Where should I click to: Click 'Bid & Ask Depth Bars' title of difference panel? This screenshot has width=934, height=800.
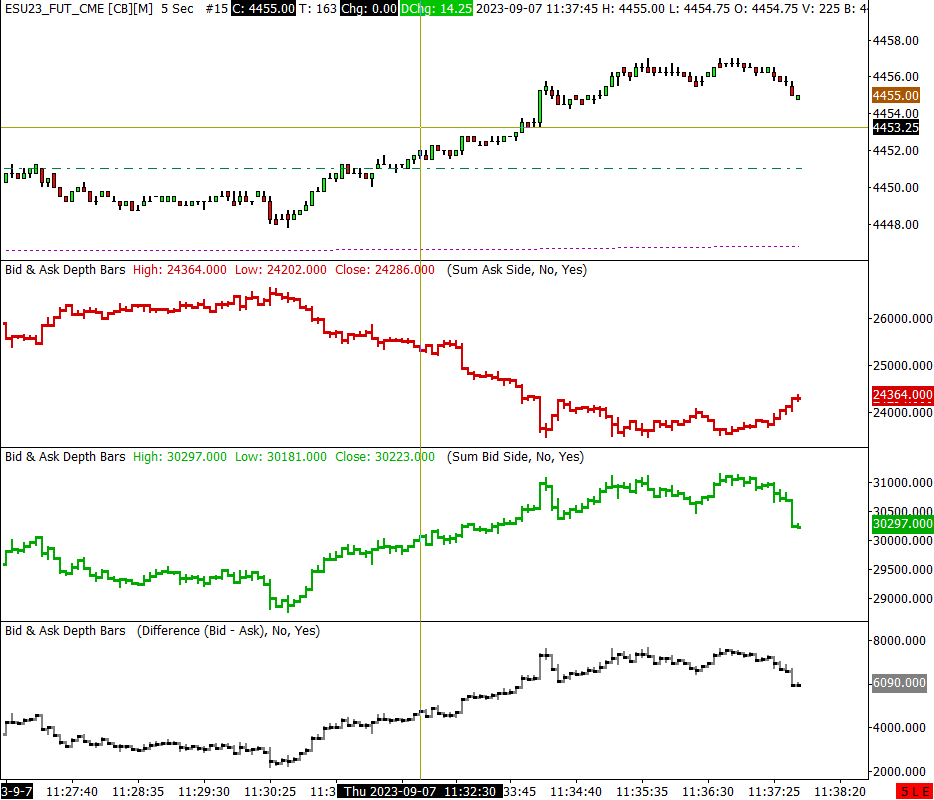[66, 631]
